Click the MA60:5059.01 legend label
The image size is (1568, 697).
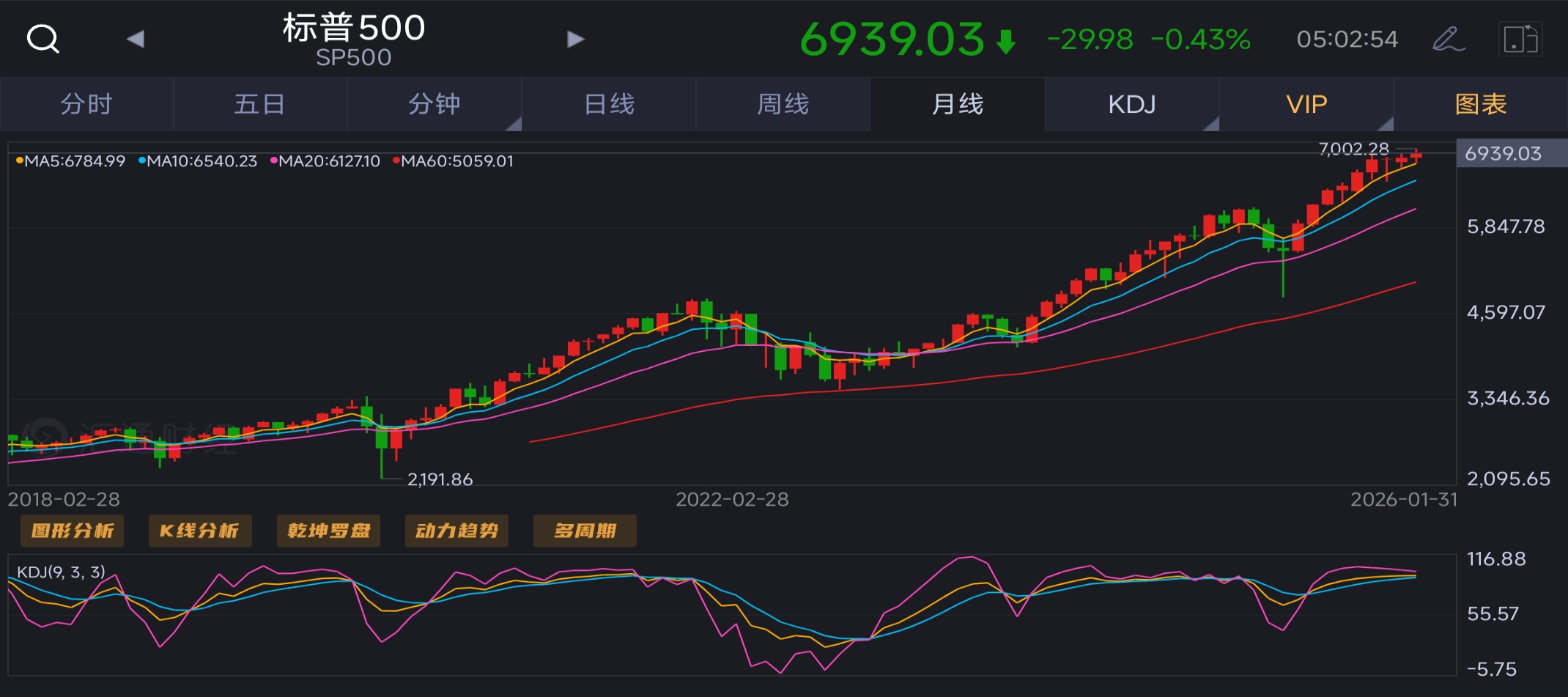coord(454,161)
